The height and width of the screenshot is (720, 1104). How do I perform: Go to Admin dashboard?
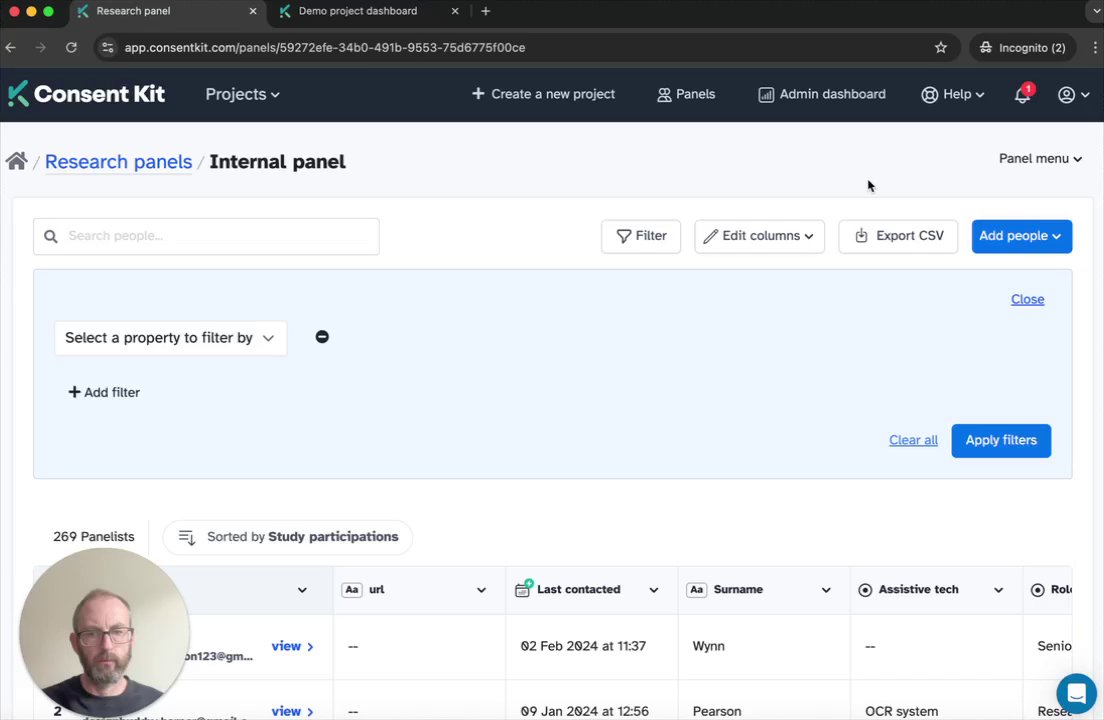click(x=821, y=94)
